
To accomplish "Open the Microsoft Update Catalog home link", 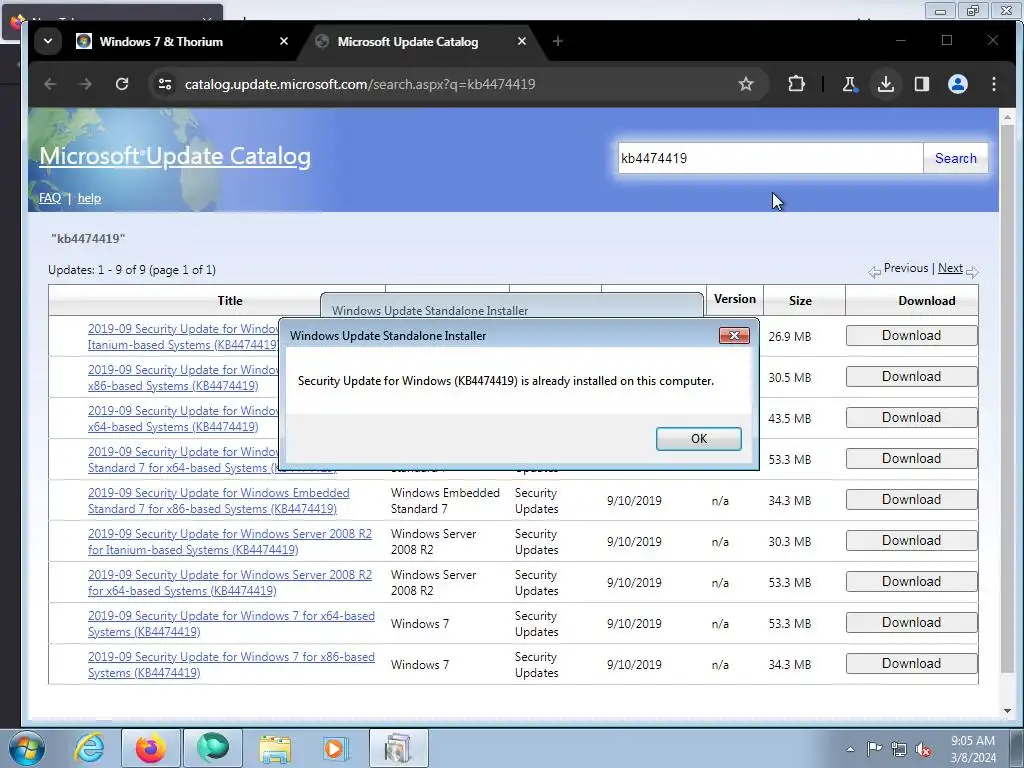I will [174, 156].
